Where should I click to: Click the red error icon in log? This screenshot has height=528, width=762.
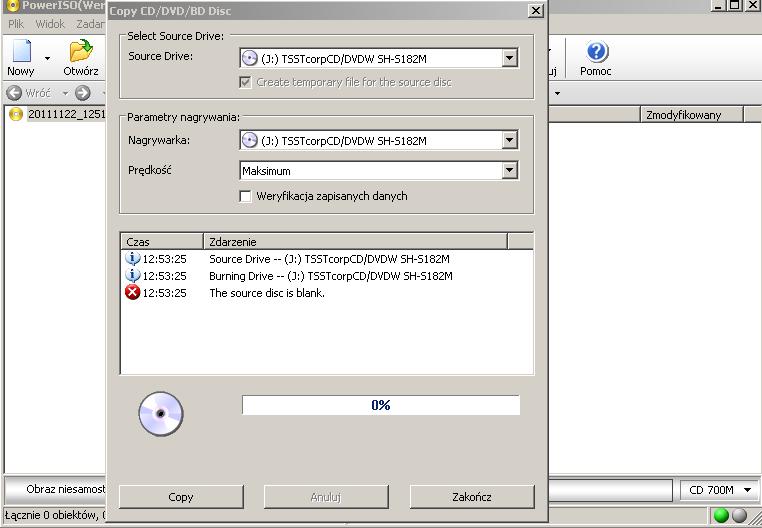[132, 293]
